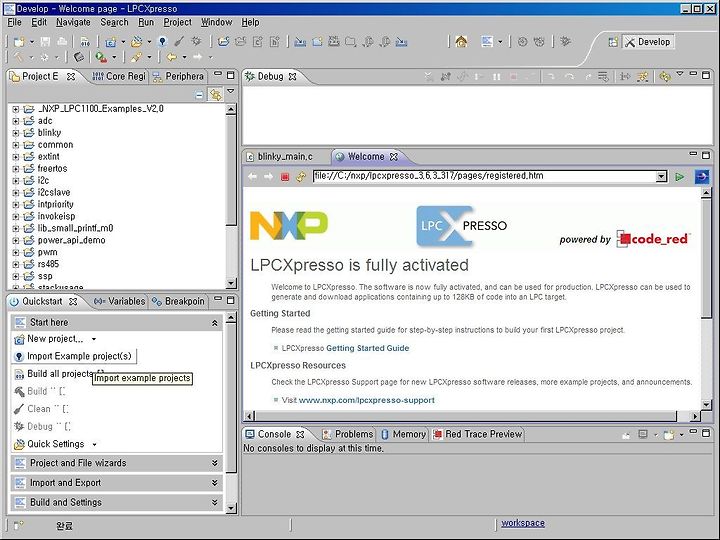The height and width of the screenshot is (540, 720).
Task: Expand the adc project tree node
Action: (16, 121)
